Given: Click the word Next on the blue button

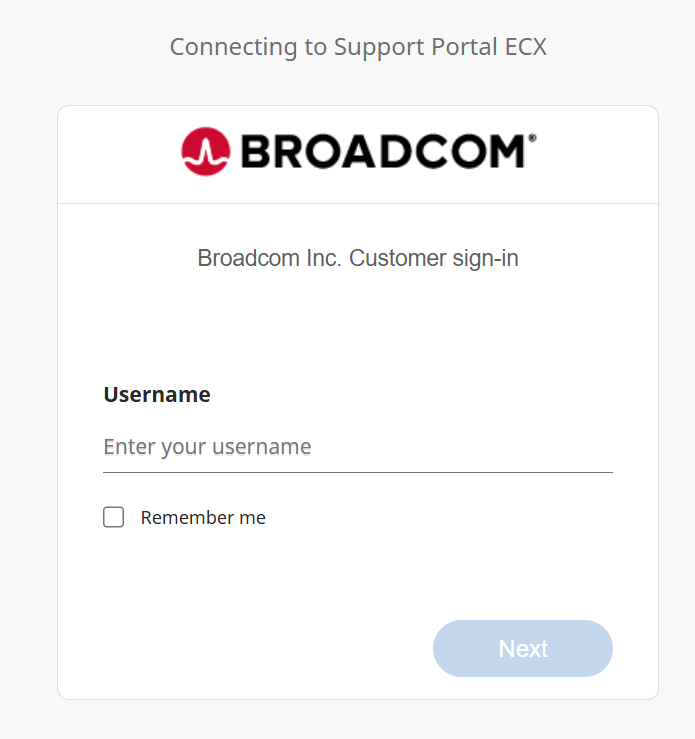Looking at the screenshot, I should click(x=523, y=649).
